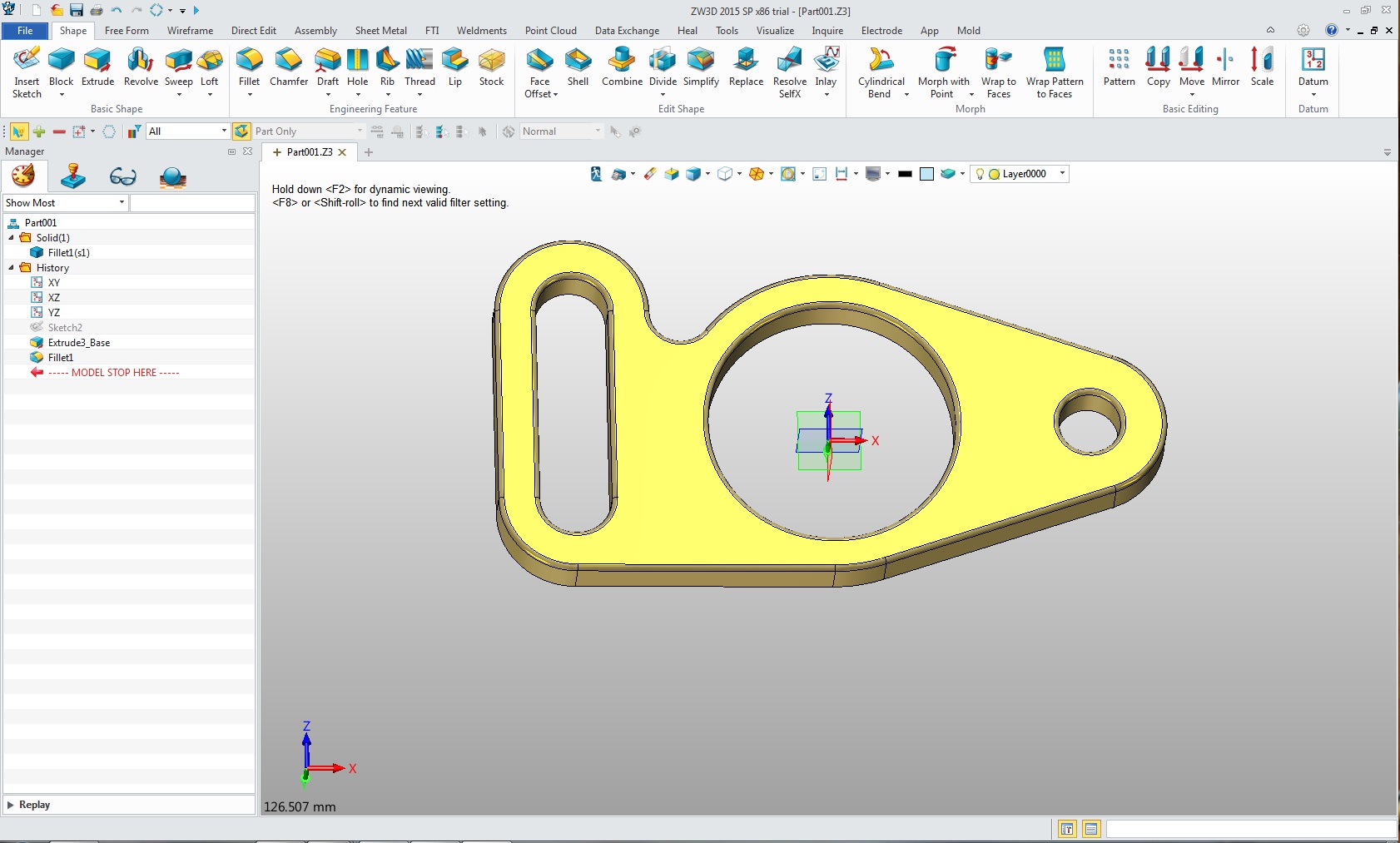Close the Part001.Z3 document tab
The height and width of the screenshot is (843, 1400).
coord(342,152)
